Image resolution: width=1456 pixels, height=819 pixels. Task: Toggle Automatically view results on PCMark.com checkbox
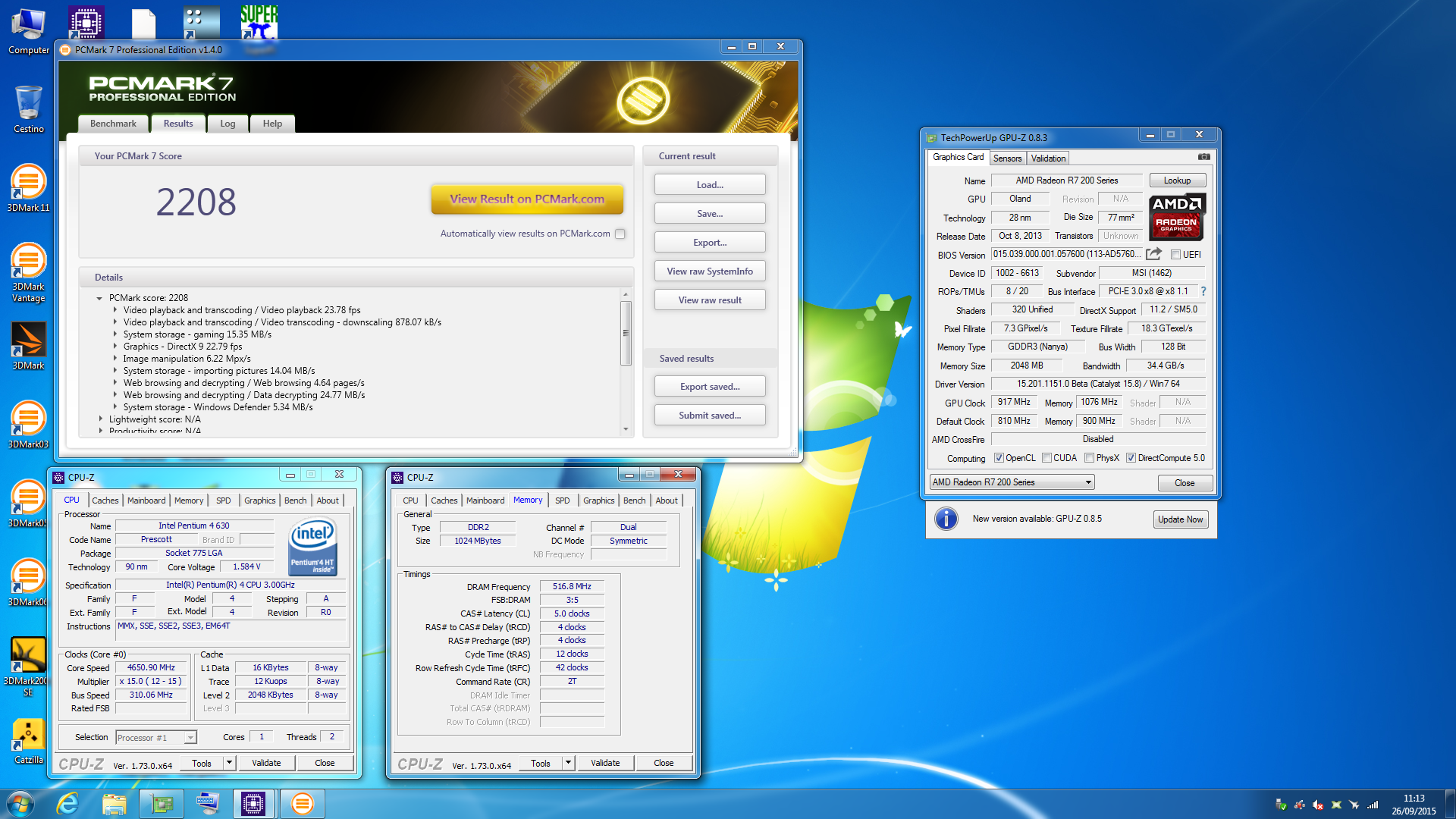(620, 234)
